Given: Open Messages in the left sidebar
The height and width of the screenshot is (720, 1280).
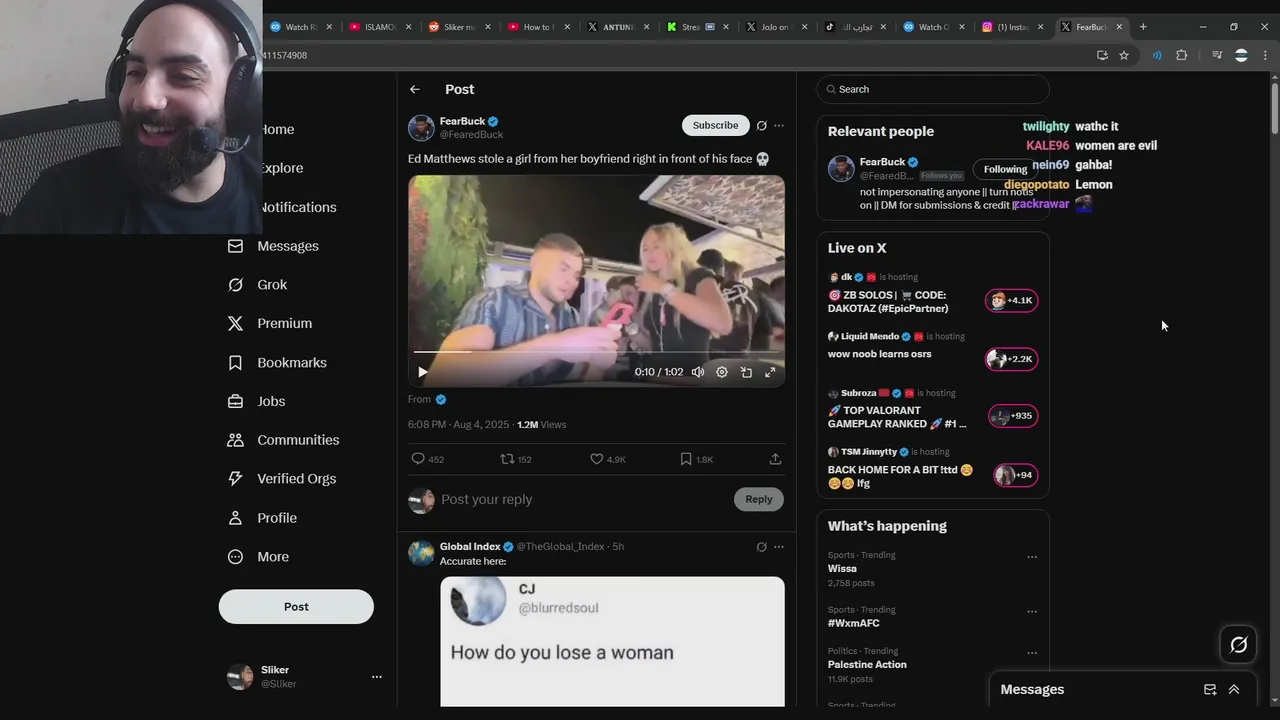Looking at the screenshot, I should (273, 246).
